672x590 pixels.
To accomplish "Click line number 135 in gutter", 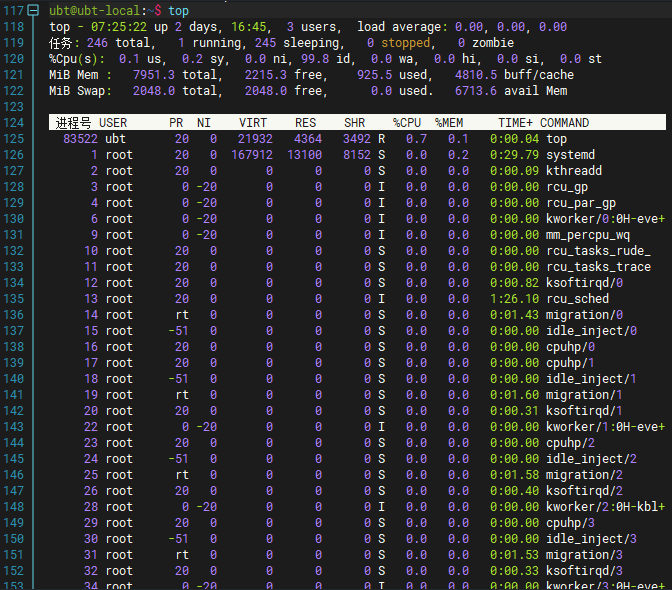I will (14, 299).
